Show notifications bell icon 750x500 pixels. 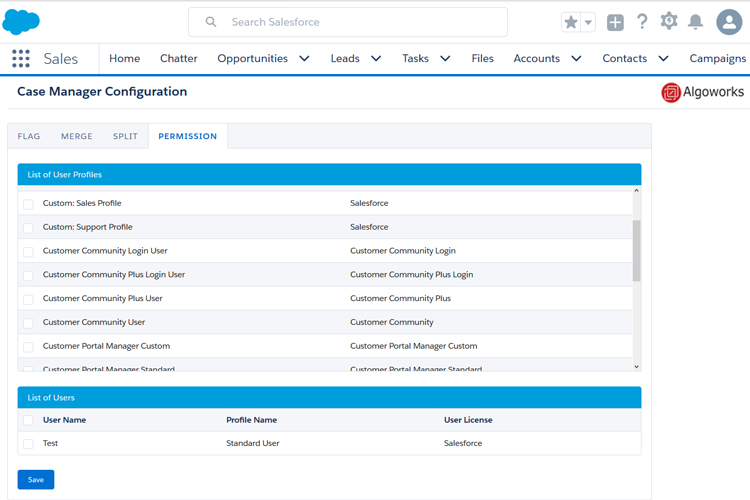coord(695,22)
